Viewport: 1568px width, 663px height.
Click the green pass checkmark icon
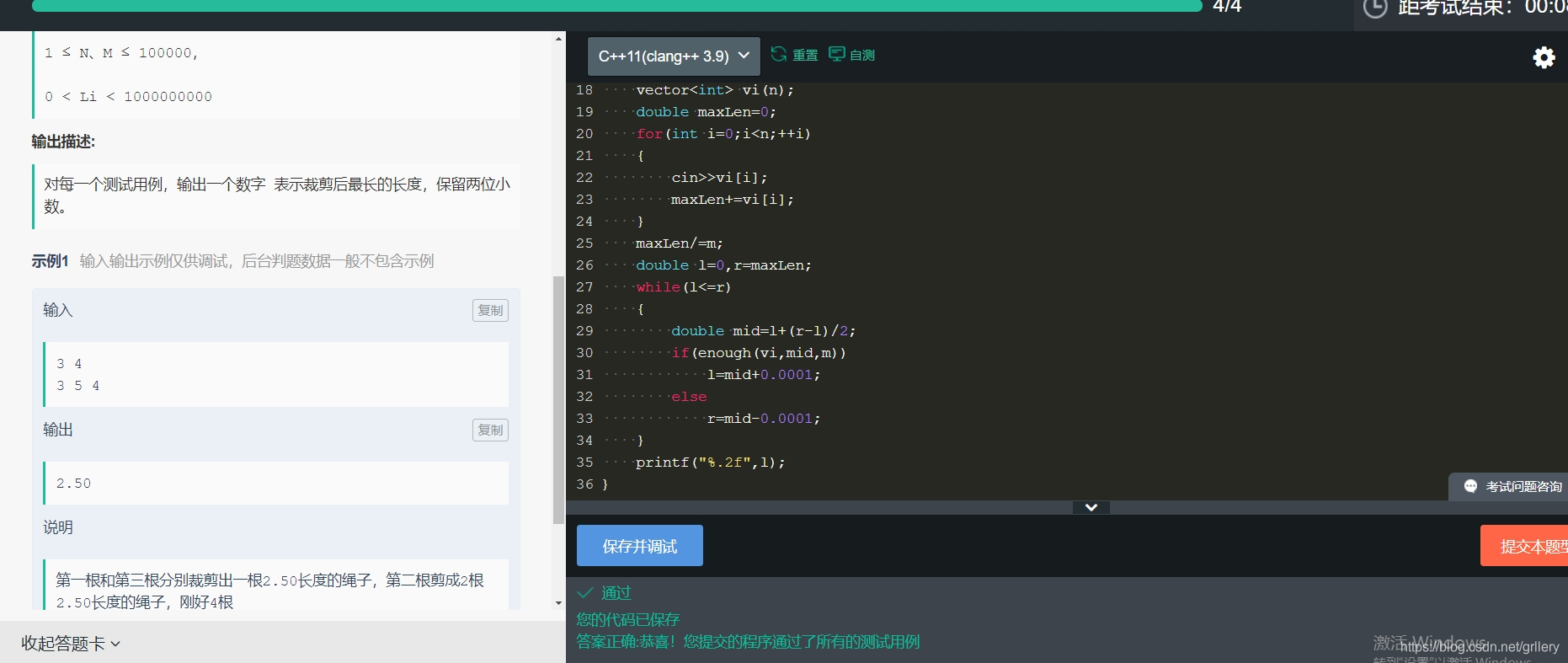point(585,592)
